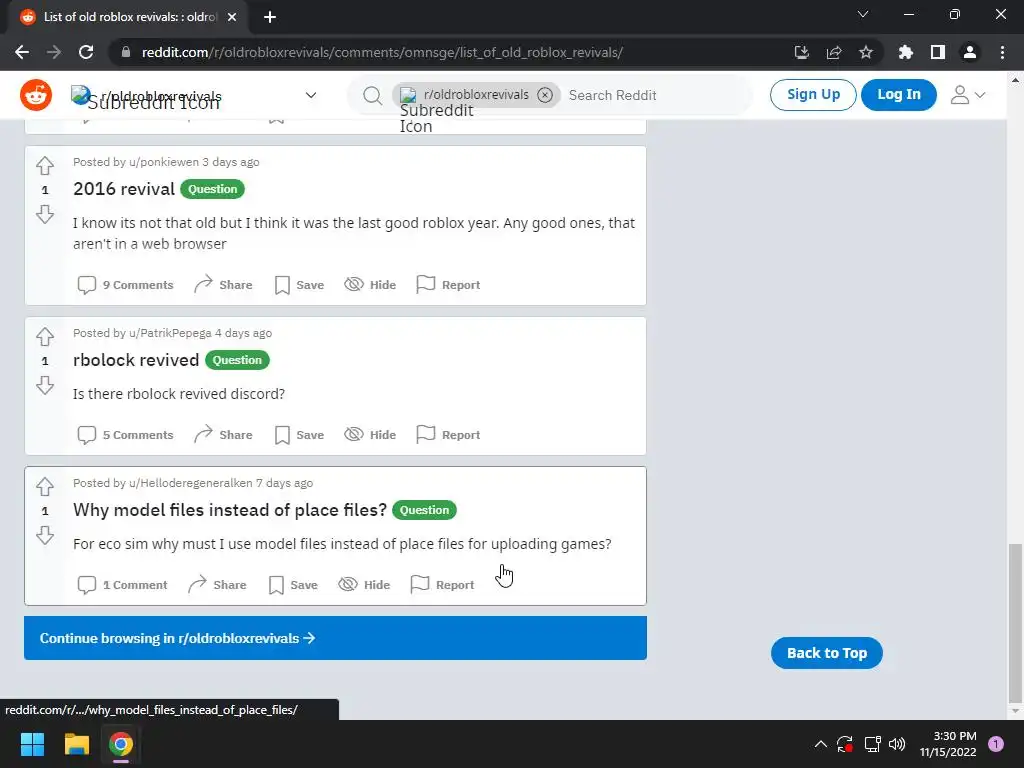Open the taskbar volume control
Image resolution: width=1024 pixels, height=768 pixels.
click(x=897, y=744)
